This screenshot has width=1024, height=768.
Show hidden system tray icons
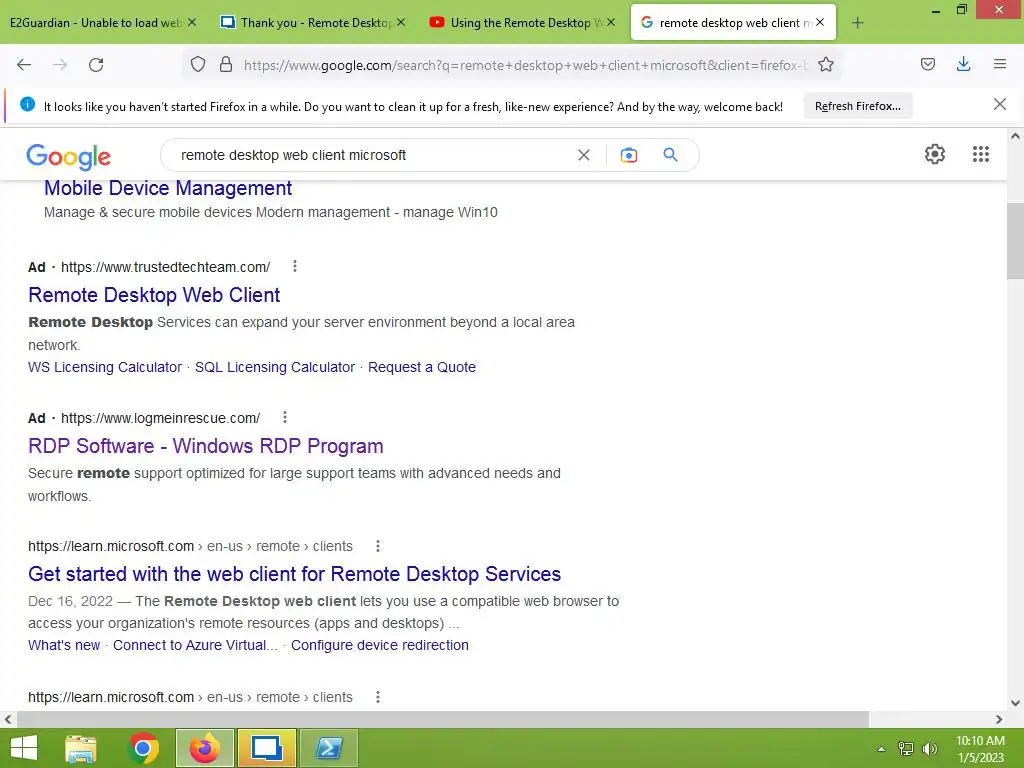point(881,749)
